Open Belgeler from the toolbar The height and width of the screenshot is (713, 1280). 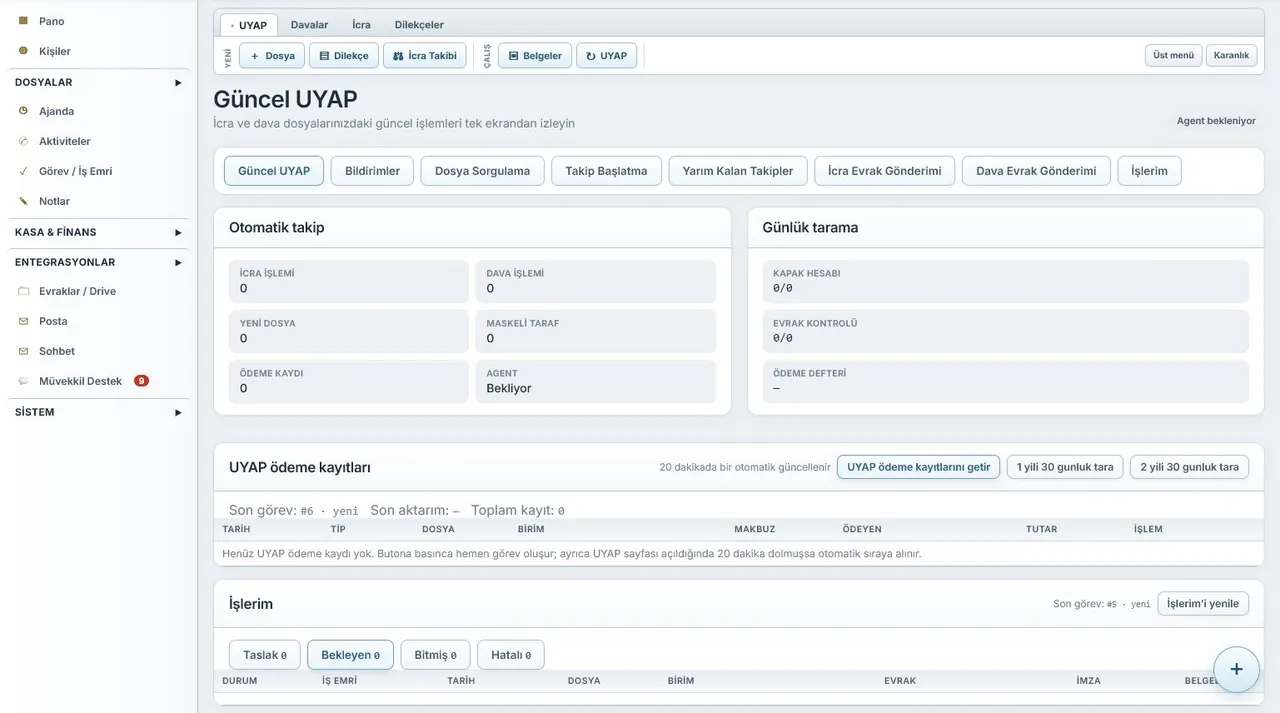click(535, 56)
